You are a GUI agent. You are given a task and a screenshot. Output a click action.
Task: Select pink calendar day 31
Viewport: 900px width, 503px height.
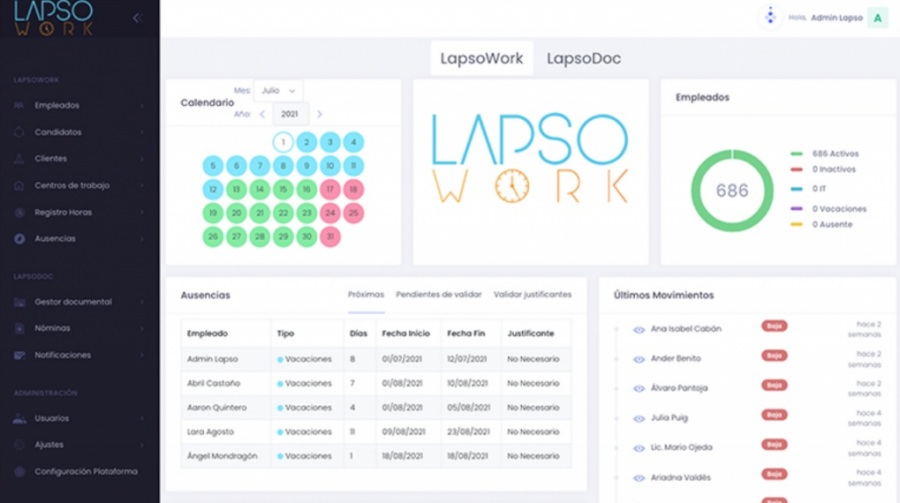[330, 237]
